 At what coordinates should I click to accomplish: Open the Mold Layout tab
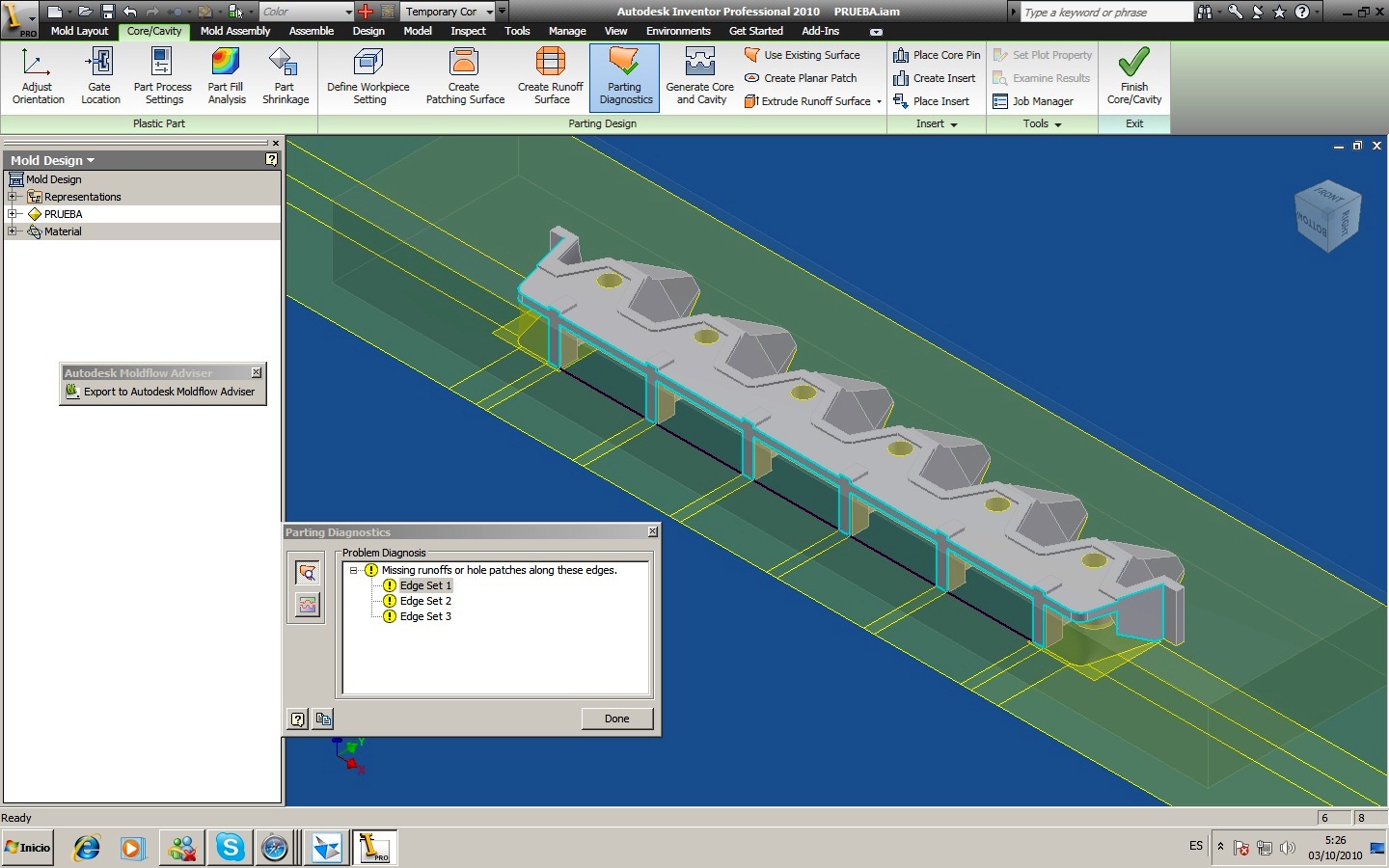(79, 31)
